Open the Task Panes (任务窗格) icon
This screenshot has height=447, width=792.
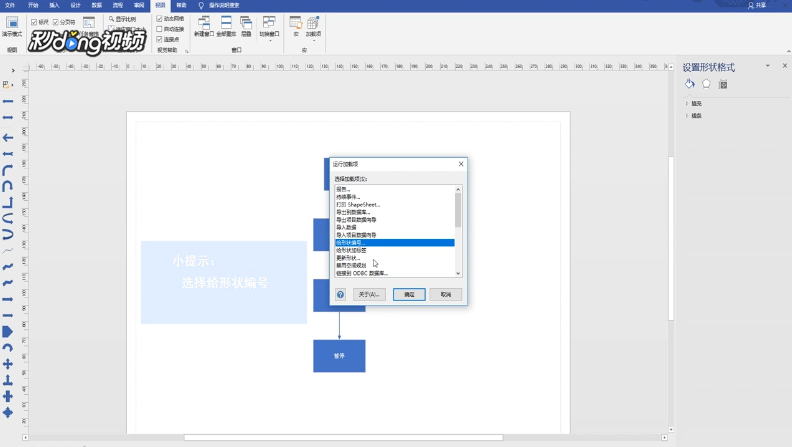pyautogui.click(x=89, y=24)
